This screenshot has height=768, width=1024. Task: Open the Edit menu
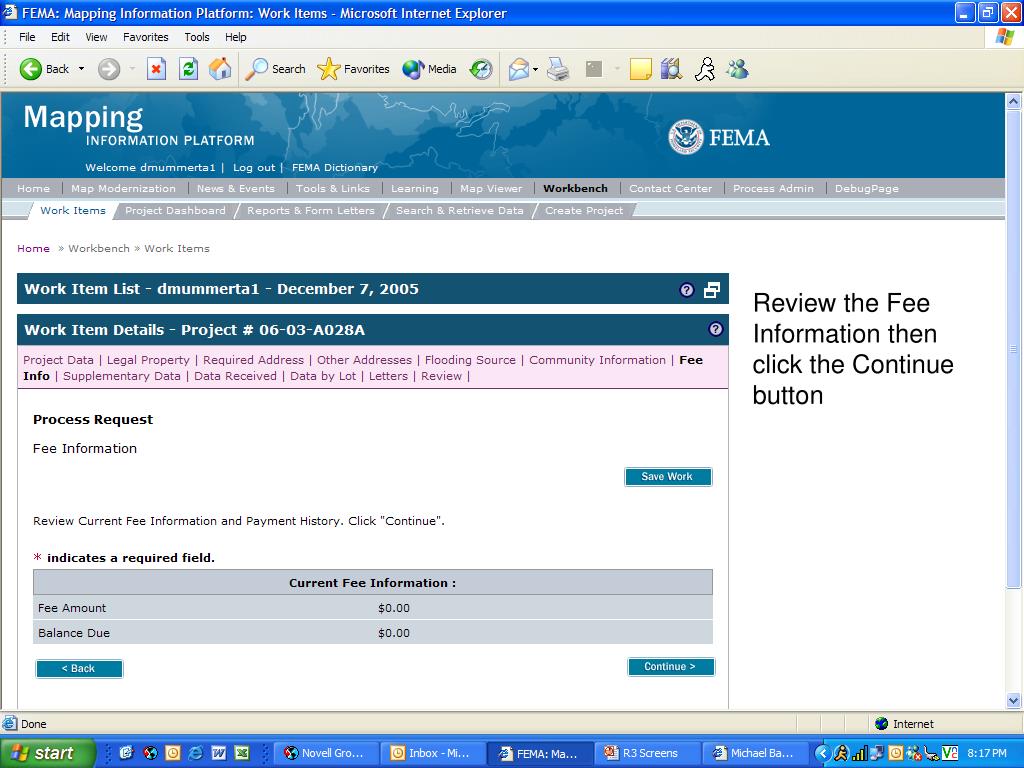pos(60,37)
